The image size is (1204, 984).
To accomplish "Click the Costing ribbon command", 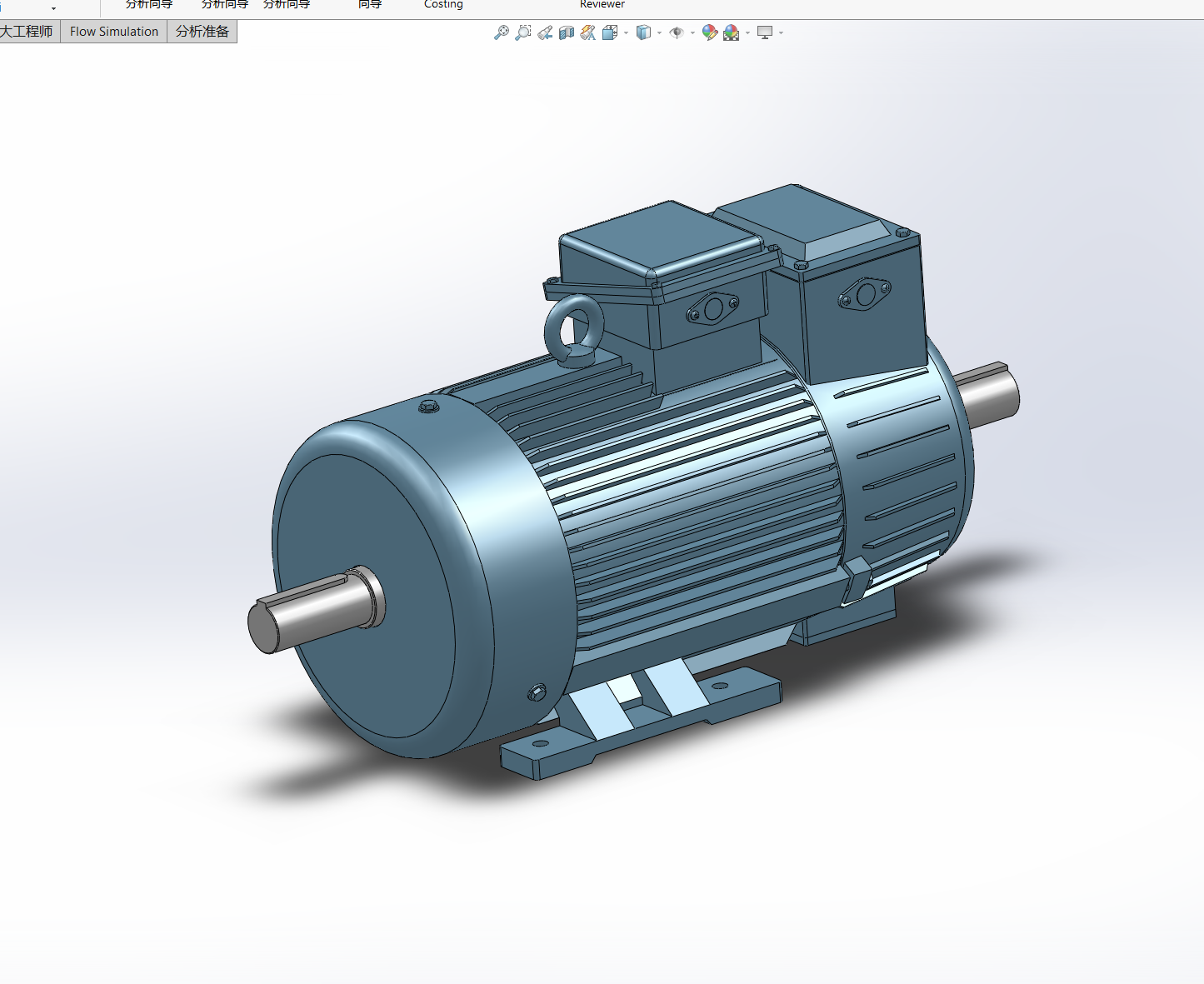I will click(443, 4).
